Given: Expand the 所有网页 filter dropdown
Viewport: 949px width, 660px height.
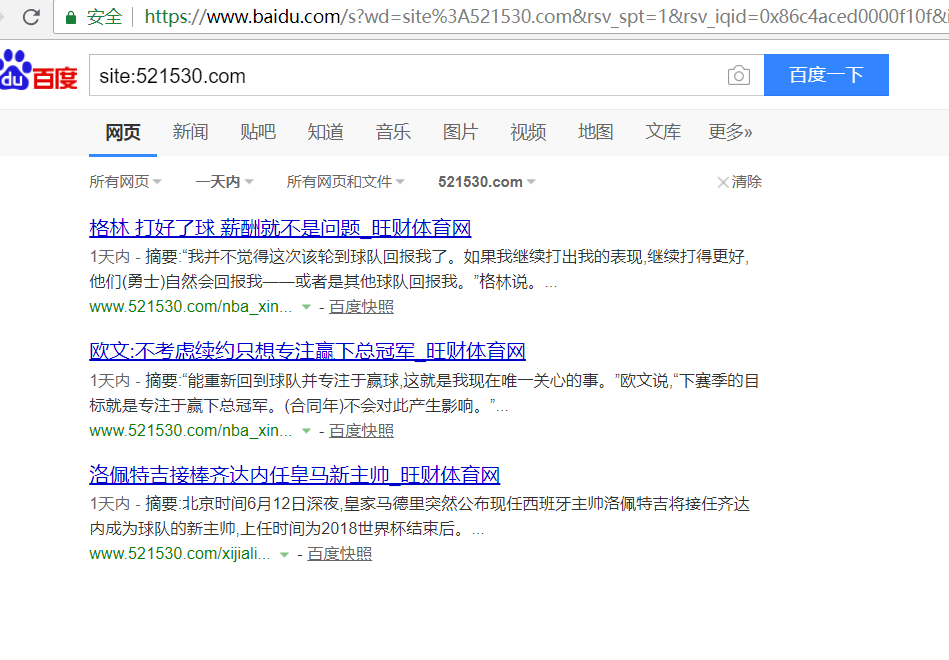Looking at the screenshot, I should tap(125, 182).
